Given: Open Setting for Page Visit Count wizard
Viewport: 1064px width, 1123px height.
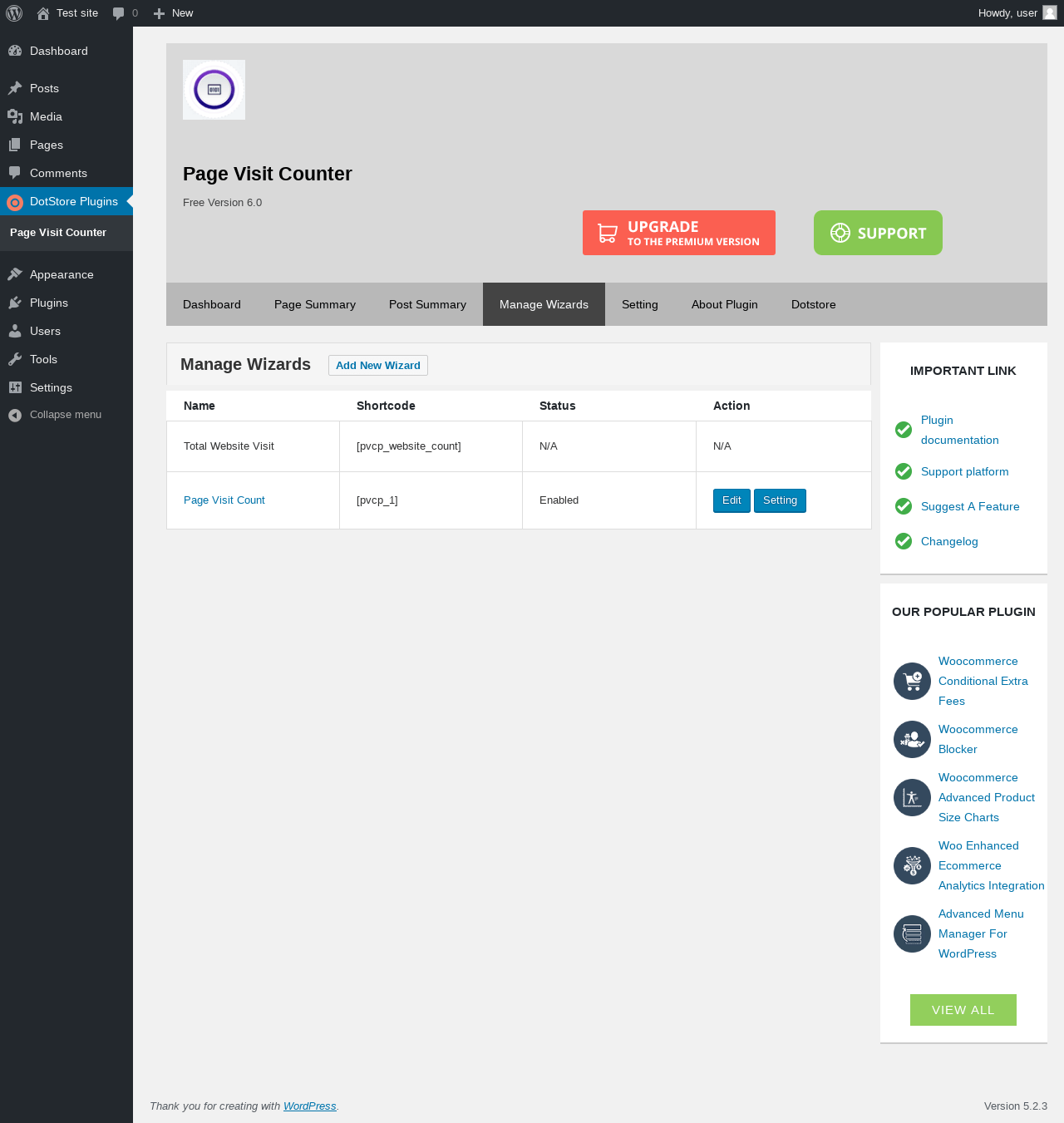Looking at the screenshot, I should 780,500.
